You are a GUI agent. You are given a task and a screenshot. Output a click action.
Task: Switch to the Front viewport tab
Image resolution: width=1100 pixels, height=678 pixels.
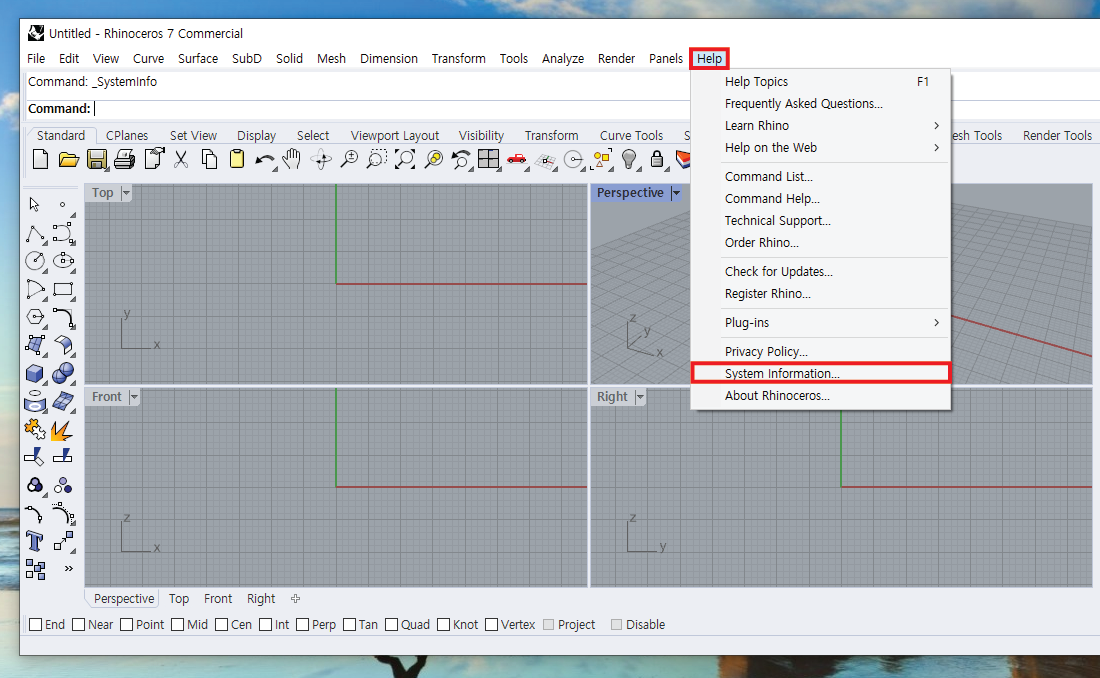click(217, 599)
